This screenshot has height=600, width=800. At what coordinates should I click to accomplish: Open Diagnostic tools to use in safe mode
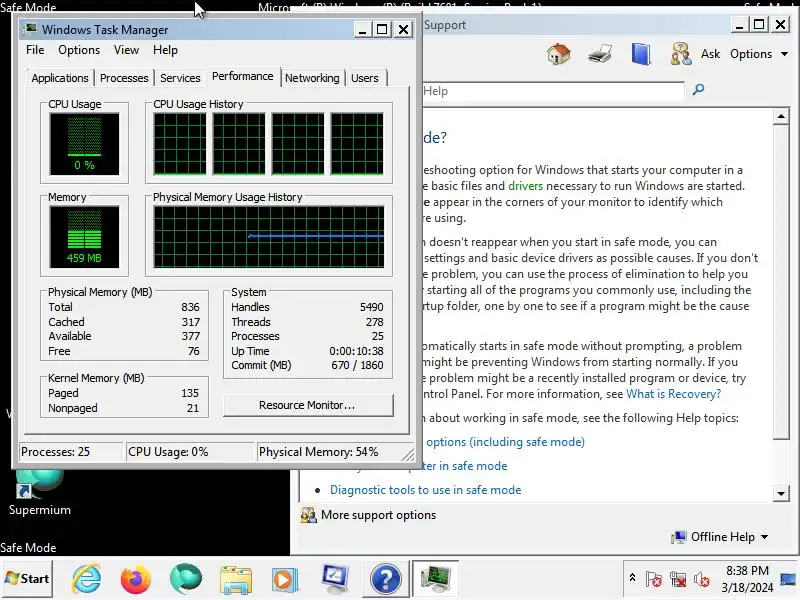[x=426, y=490]
